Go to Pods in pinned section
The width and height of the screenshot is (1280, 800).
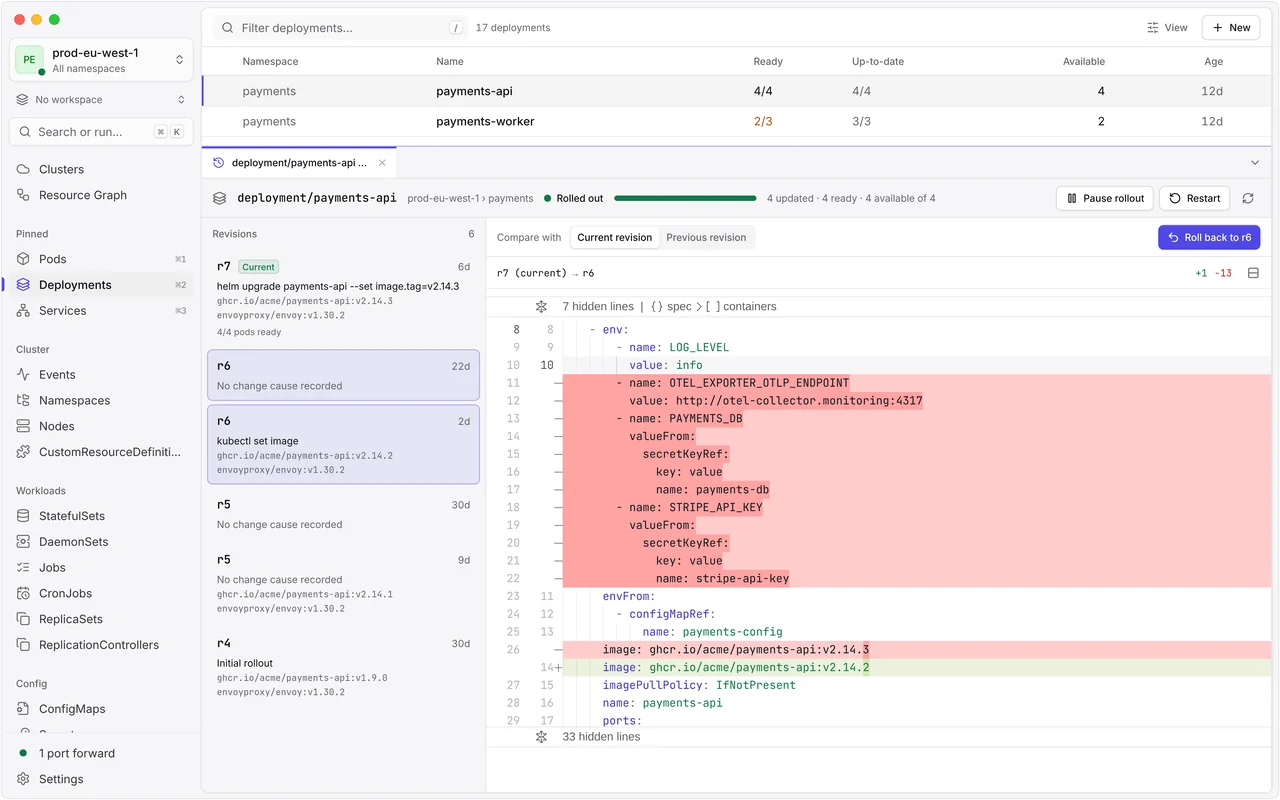pos(100,259)
